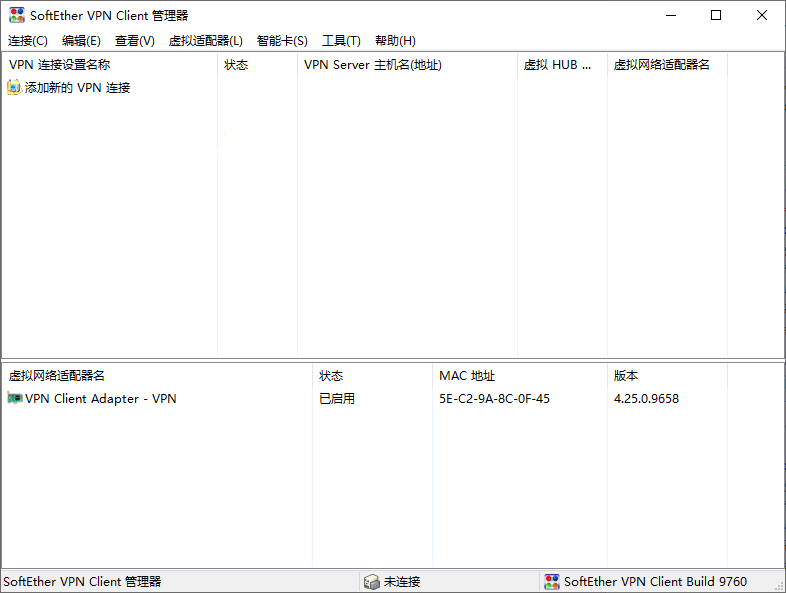Click the add new VPN connection icon
Screen dimensions: 786x593
pos(14,87)
